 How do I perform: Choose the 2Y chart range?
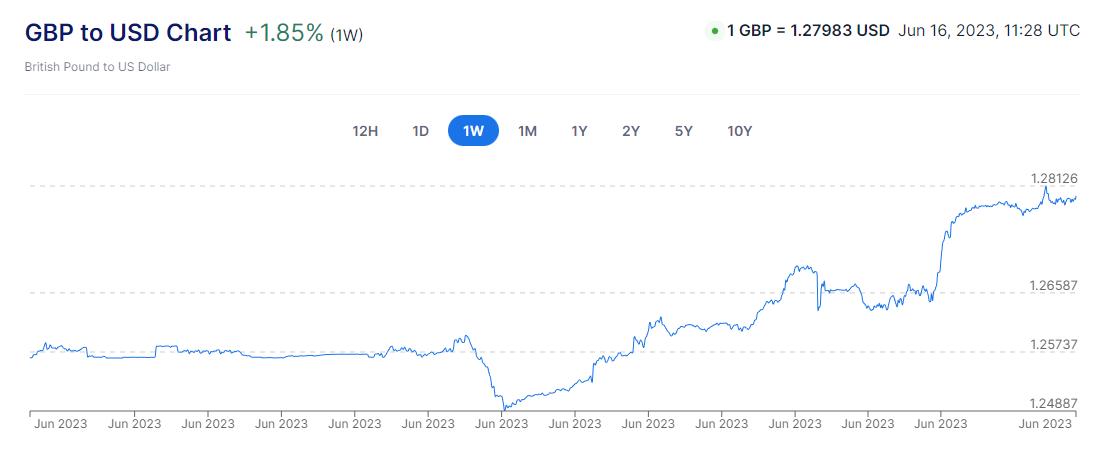[631, 131]
